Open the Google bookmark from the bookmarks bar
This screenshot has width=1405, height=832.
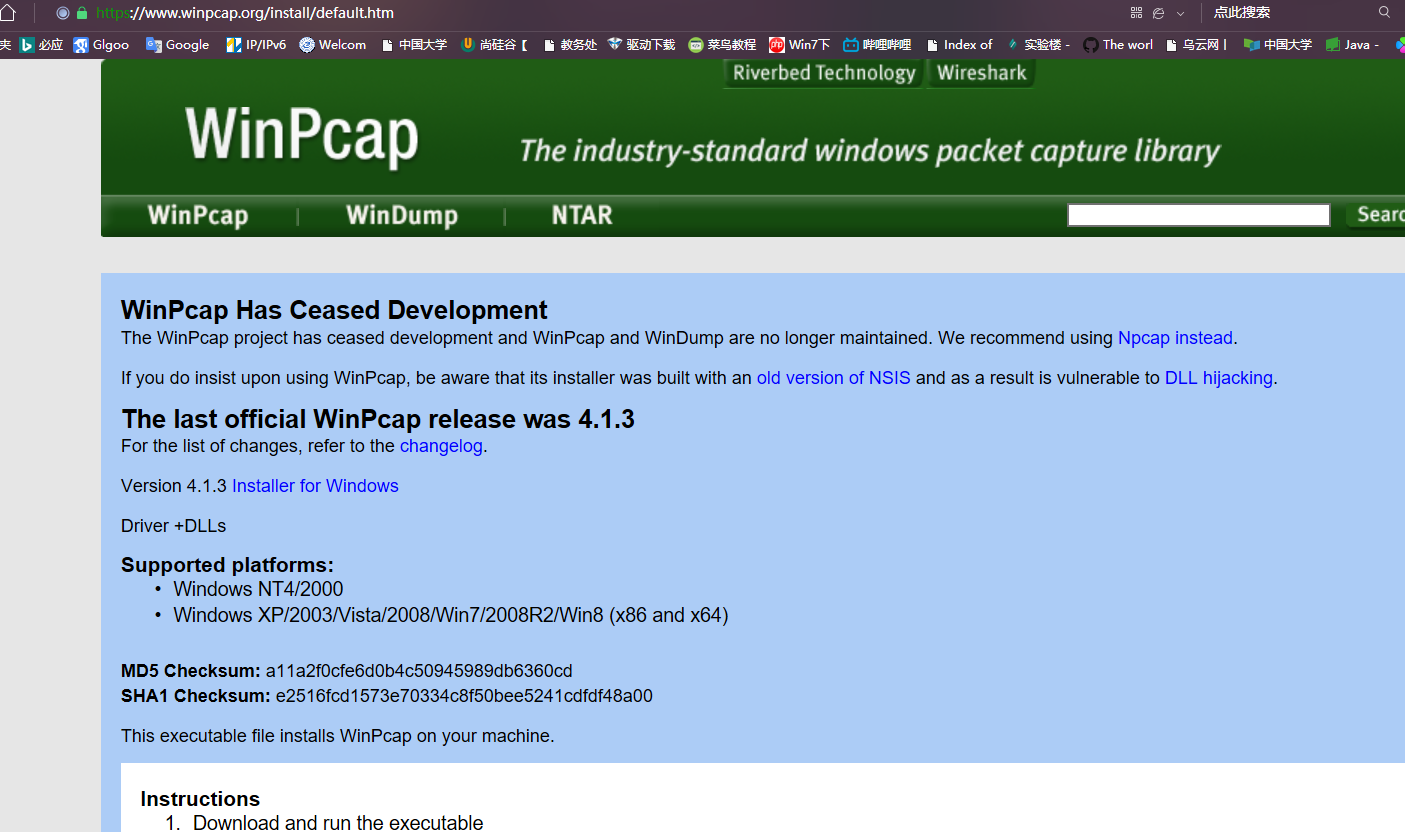click(x=176, y=44)
